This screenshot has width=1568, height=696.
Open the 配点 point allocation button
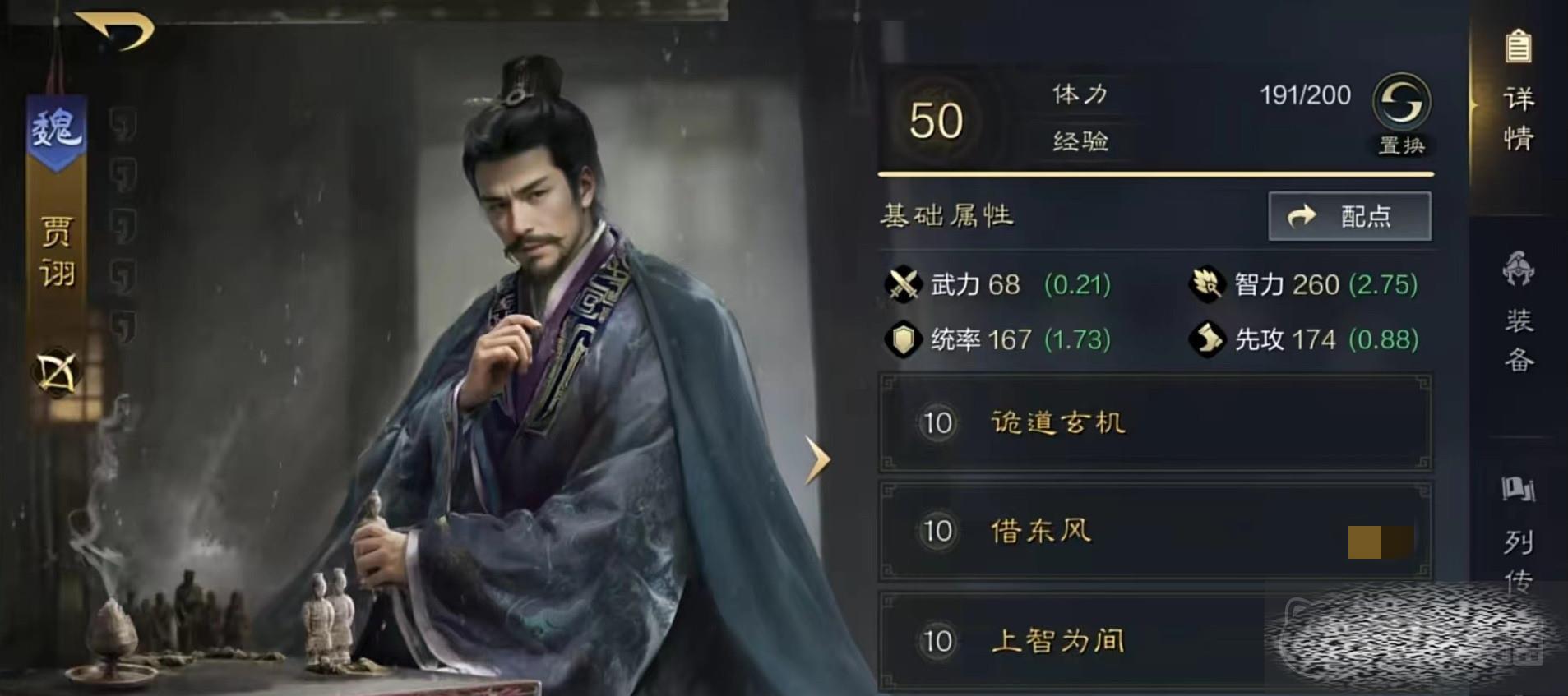1349,216
